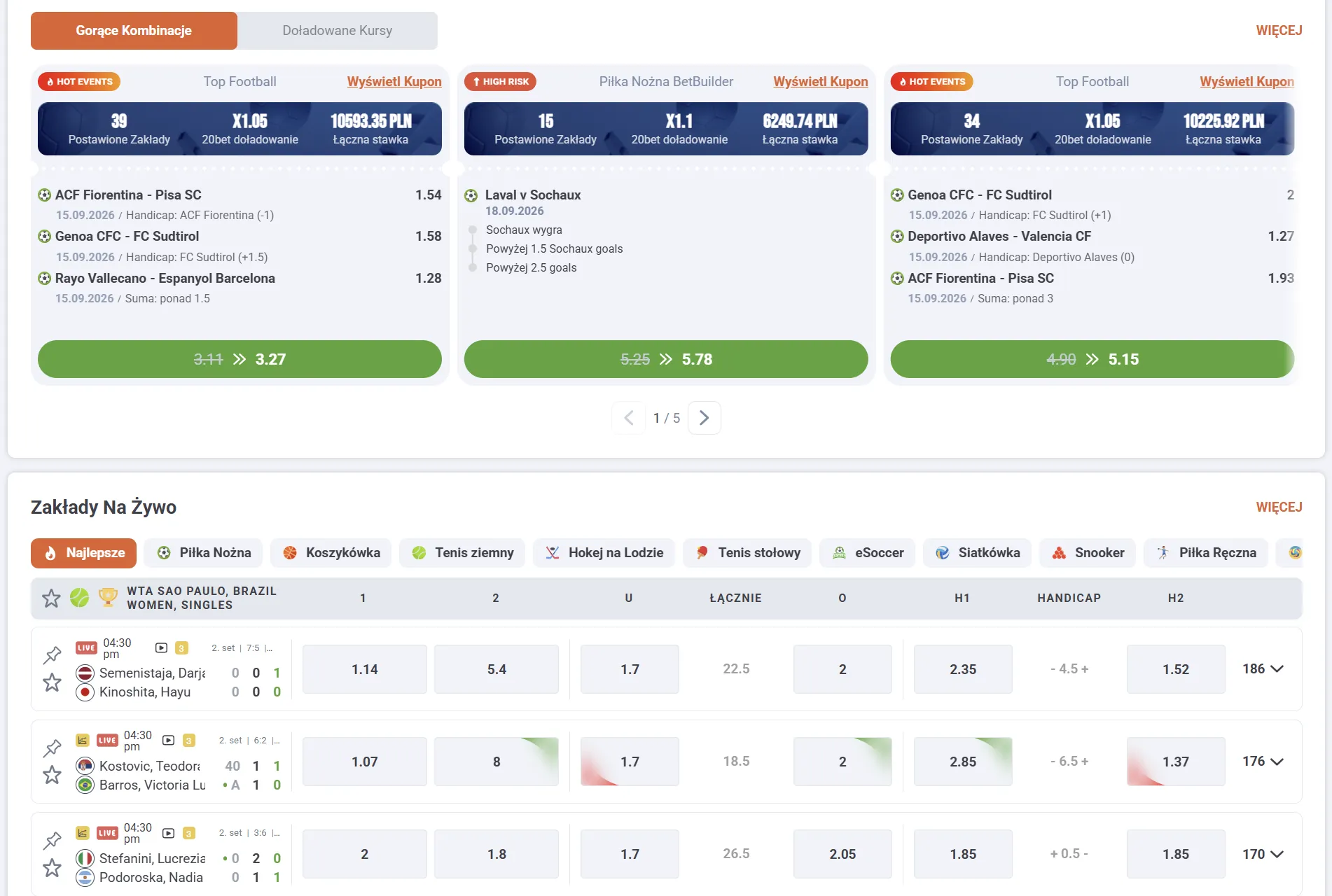Expand 186 markets for Semenistaja match
The image size is (1332, 896).
1263,669
